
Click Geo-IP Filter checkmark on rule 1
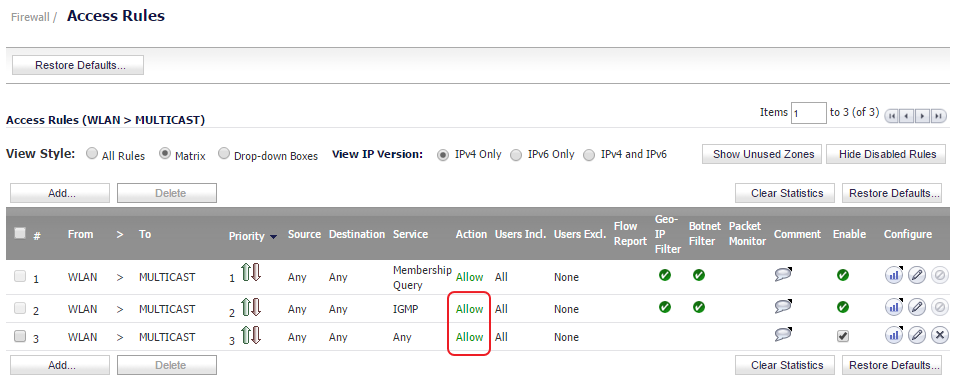(x=665, y=275)
